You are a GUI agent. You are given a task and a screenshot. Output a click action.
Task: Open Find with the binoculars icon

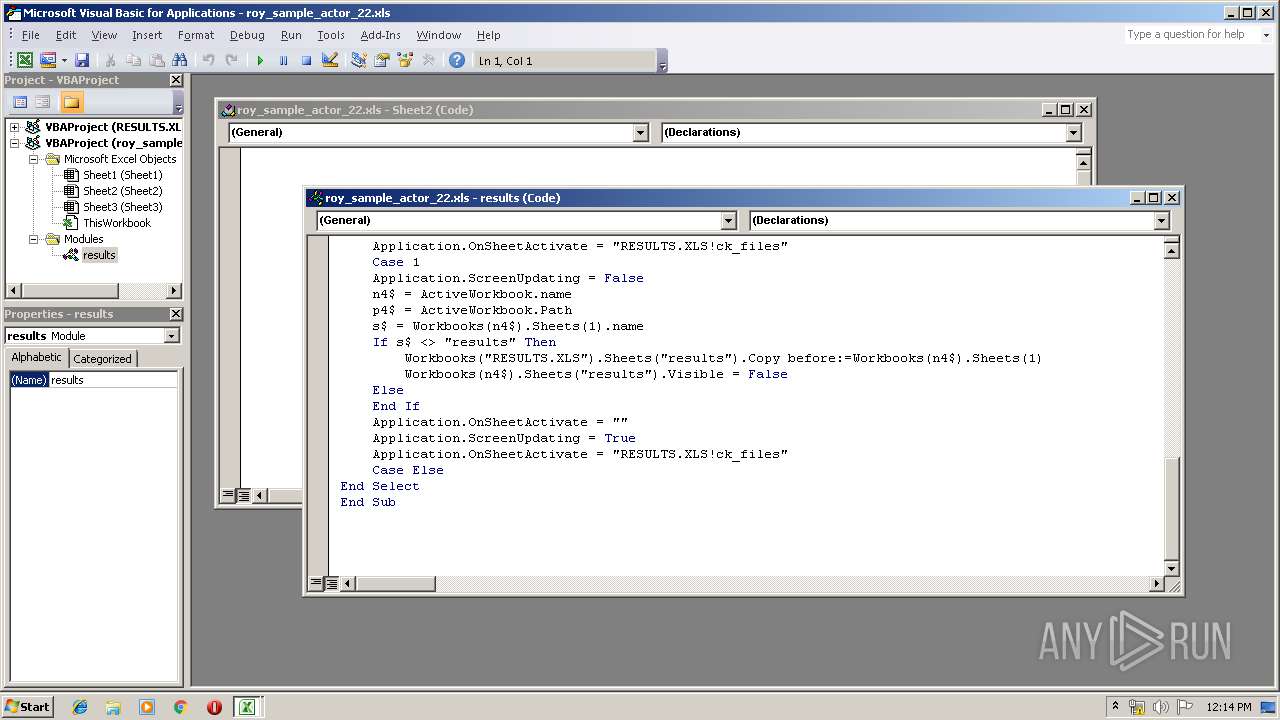(180, 60)
